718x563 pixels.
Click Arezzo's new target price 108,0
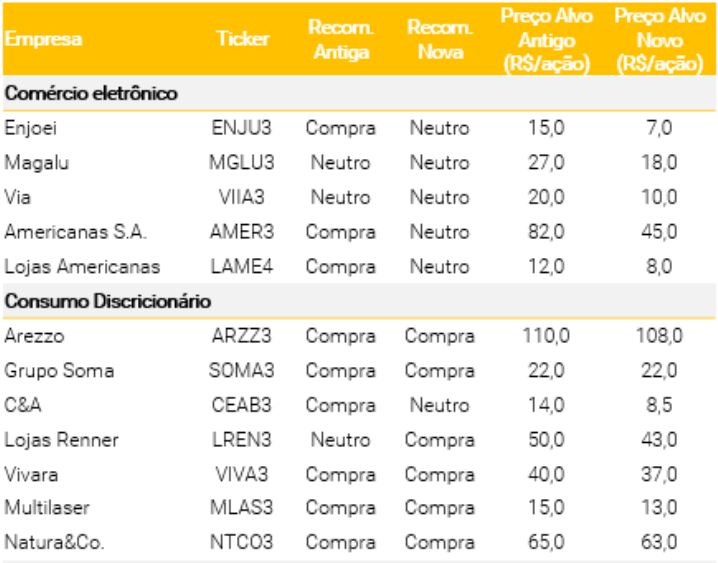pos(659,336)
